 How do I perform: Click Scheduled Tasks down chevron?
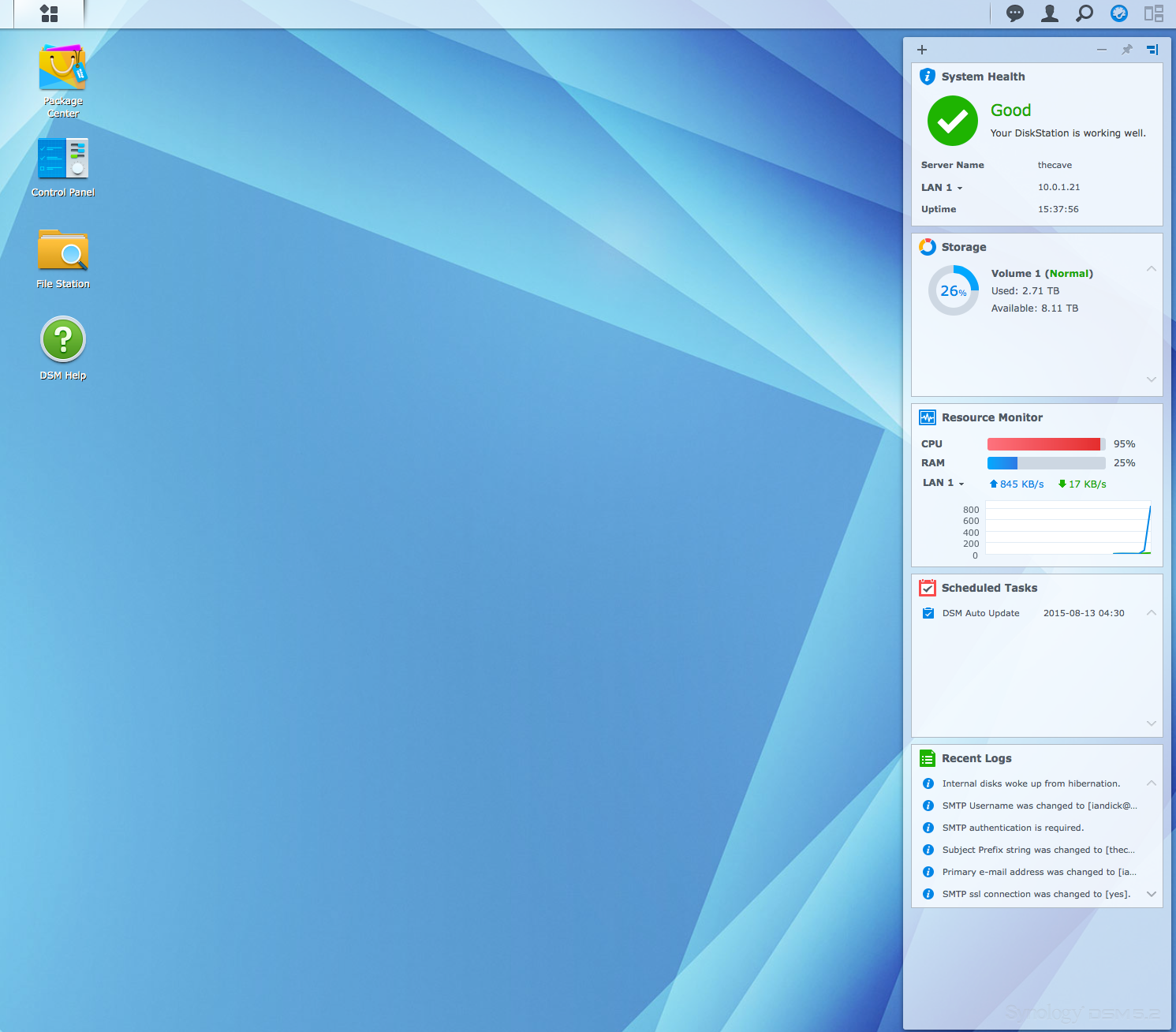[1152, 724]
